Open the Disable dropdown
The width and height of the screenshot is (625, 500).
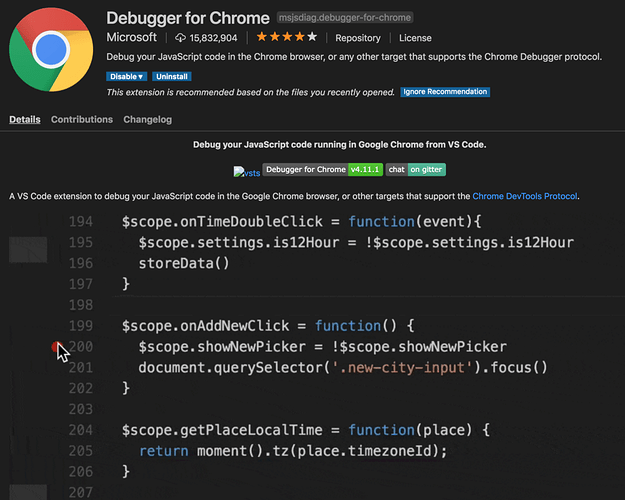click(126, 76)
